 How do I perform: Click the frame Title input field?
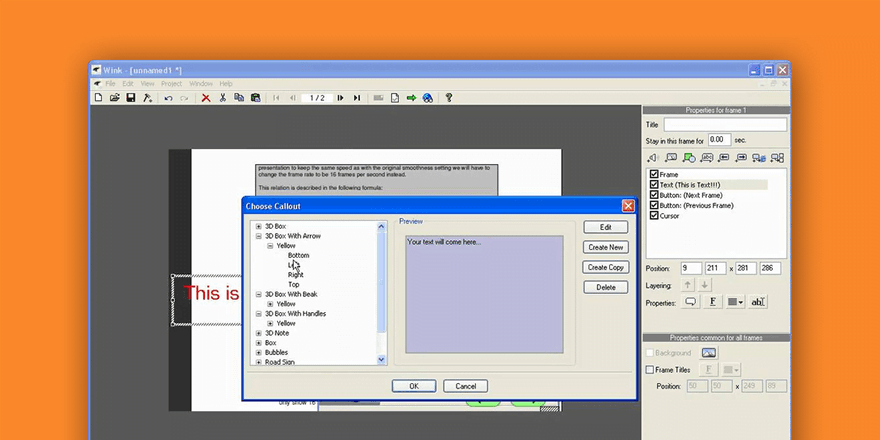pos(724,125)
